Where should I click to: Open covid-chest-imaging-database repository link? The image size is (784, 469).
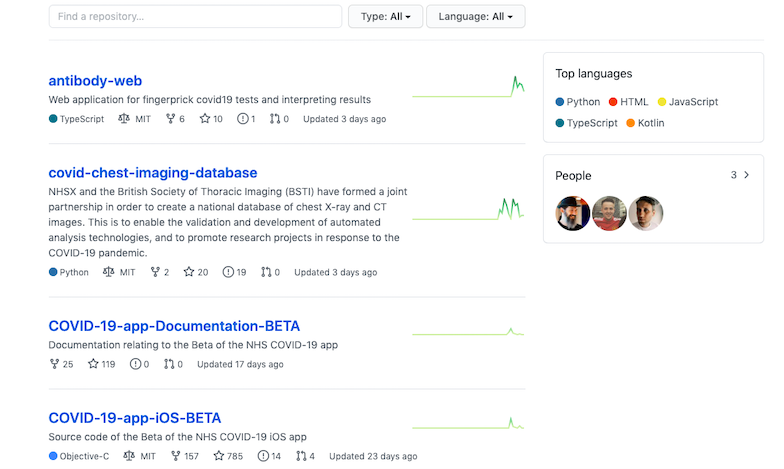(x=153, y=173)
